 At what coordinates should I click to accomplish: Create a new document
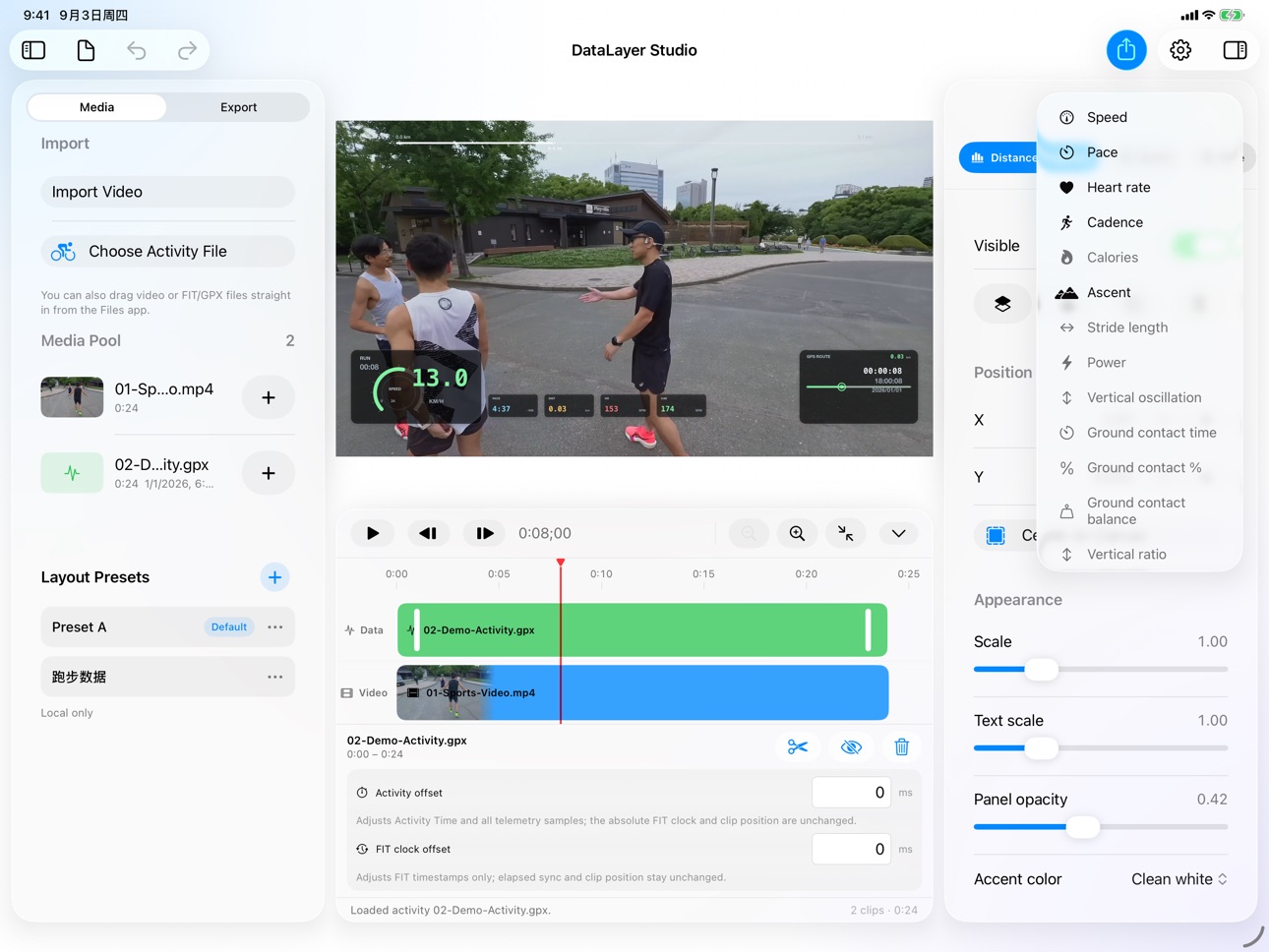pos(86,50)
